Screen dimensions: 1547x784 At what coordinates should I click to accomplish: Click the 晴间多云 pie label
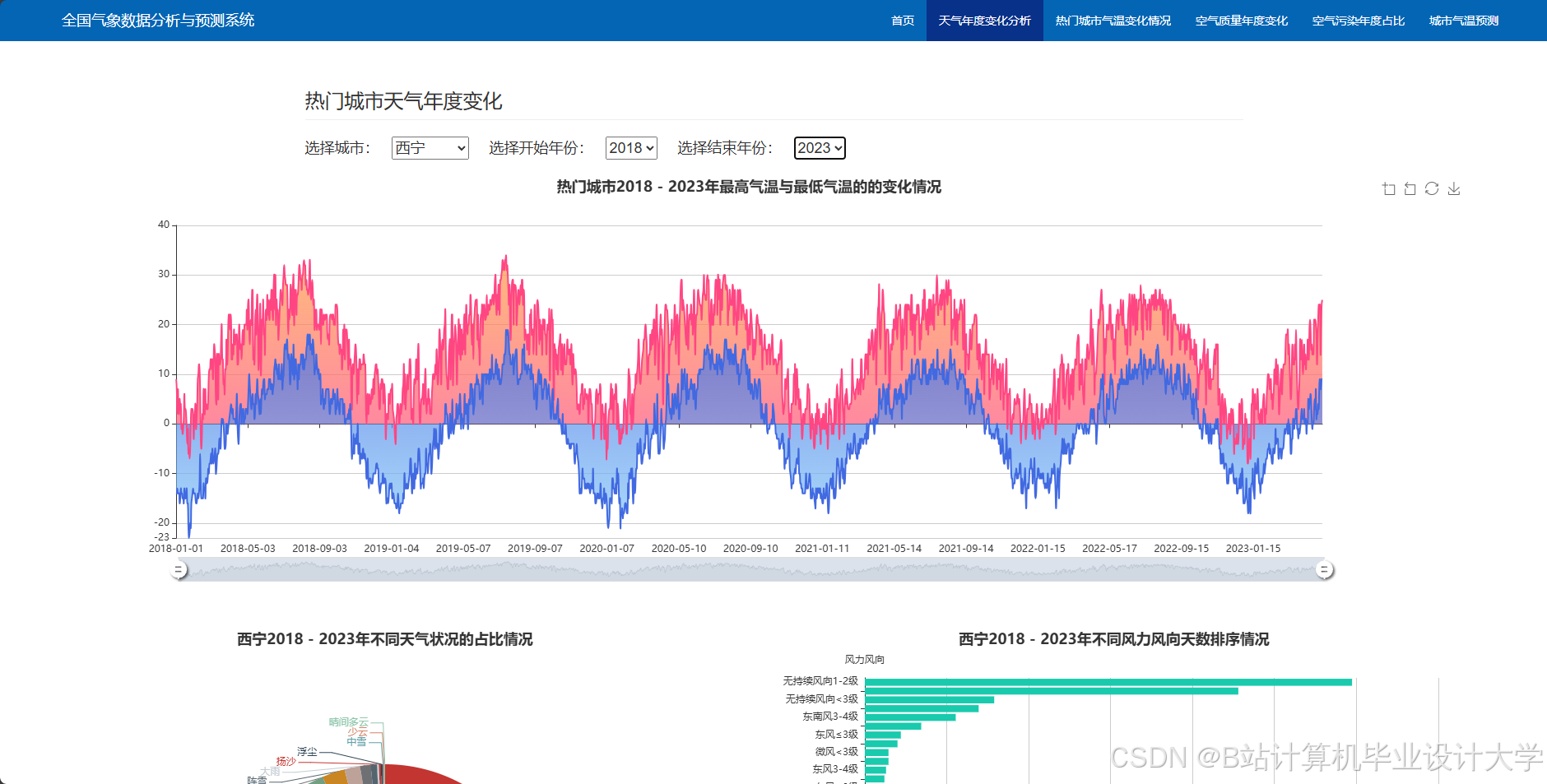(x=349, y=722)
